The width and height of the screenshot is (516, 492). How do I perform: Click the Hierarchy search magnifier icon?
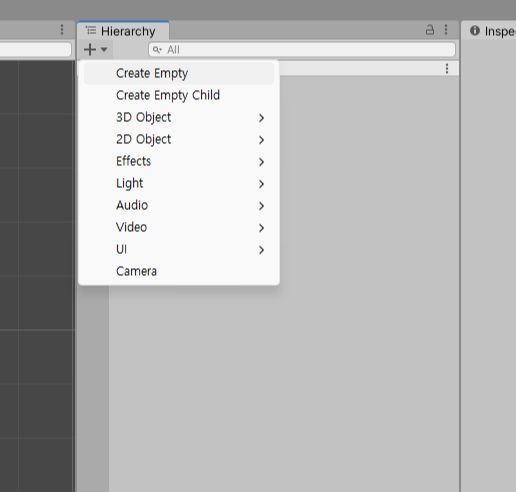pos(157,50)
